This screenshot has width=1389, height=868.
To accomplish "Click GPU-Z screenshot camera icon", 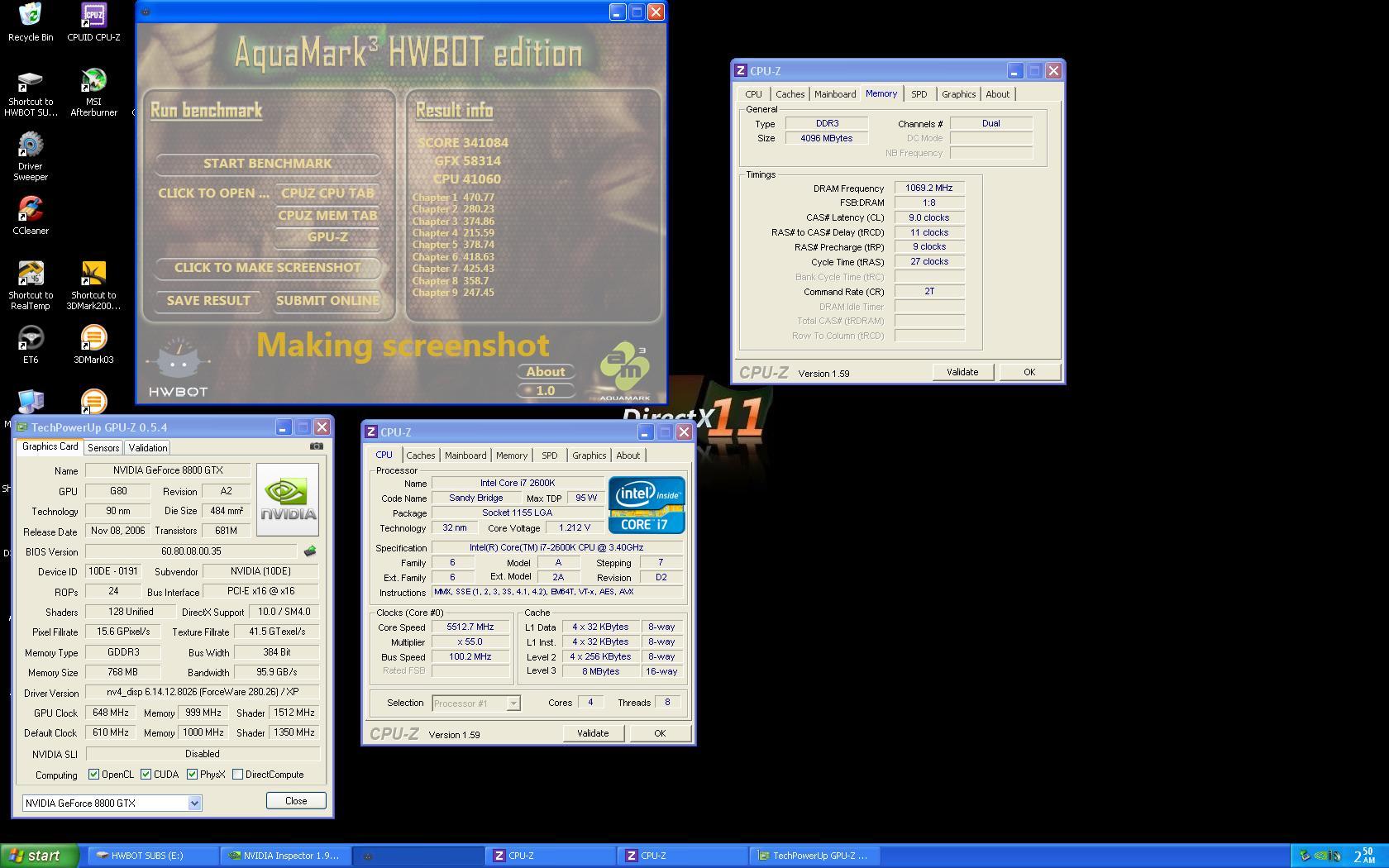I will [x=317, y=446].
